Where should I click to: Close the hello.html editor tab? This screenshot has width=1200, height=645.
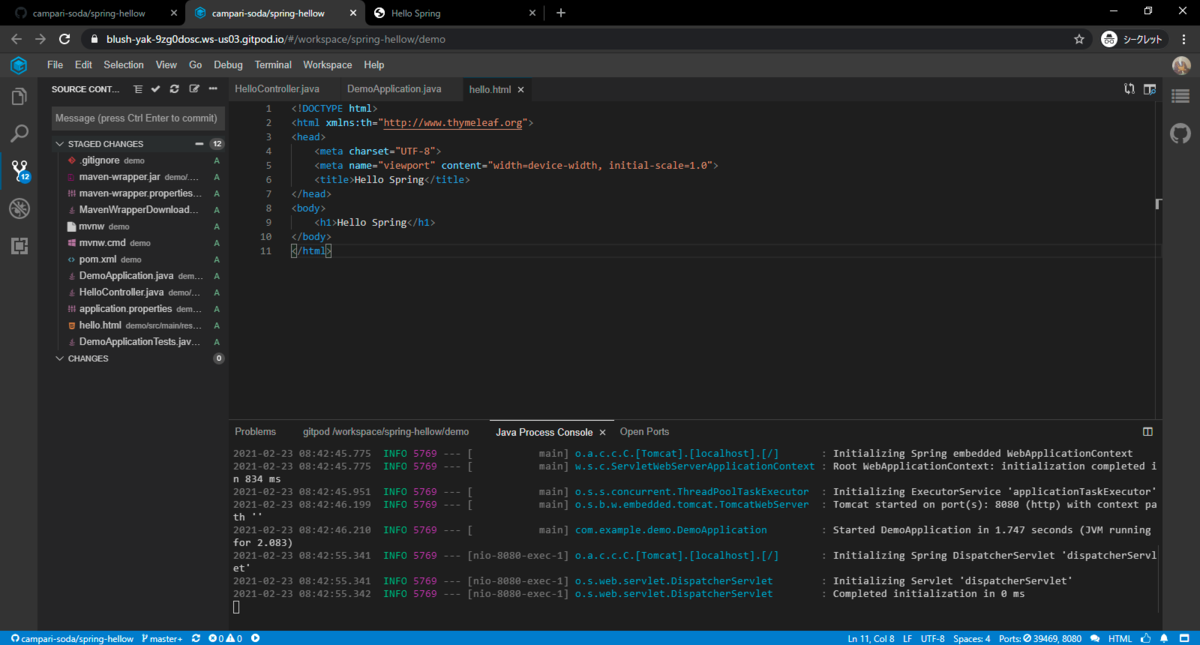(x=521, y=90)
